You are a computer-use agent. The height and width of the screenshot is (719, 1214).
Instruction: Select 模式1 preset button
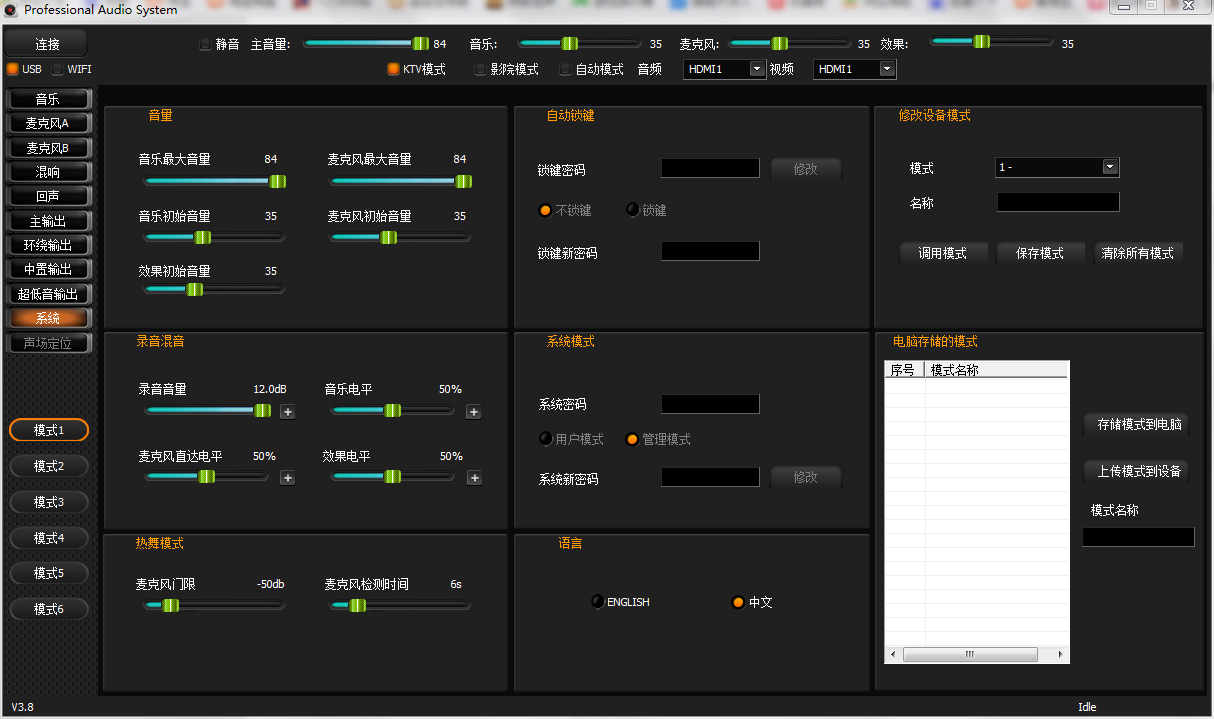[x=49, y=430]
